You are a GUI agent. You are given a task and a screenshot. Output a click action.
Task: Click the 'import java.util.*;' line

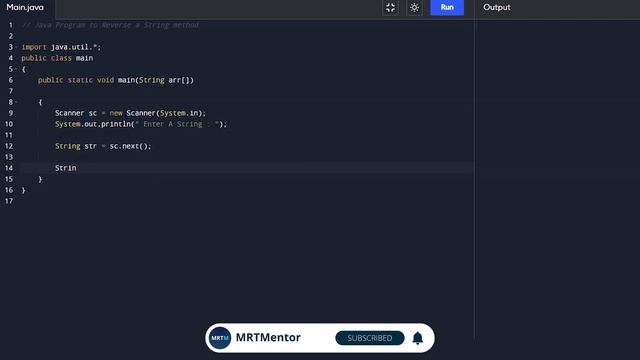point(61,47)
